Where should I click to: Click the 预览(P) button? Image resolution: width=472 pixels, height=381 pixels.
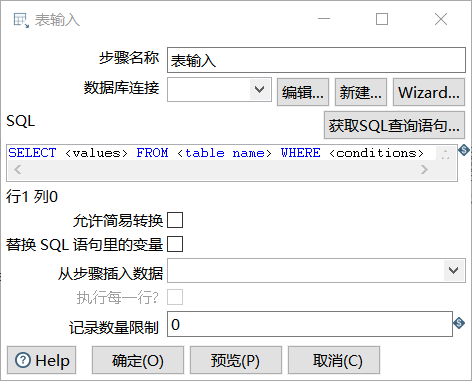236,360
